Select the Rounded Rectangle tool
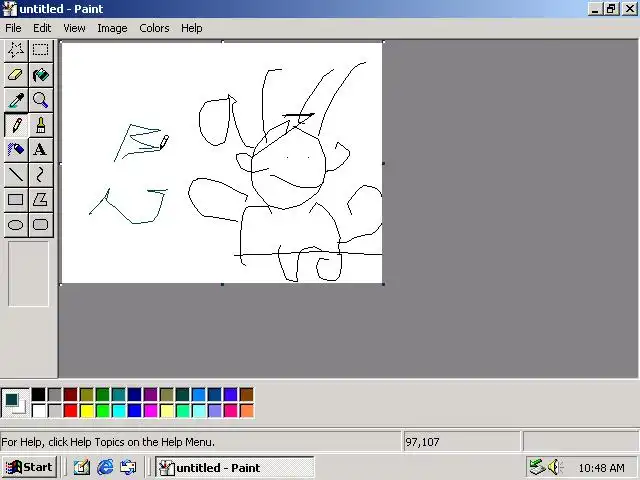Screen dimensions: 640x480 click(x=40, y=224)
